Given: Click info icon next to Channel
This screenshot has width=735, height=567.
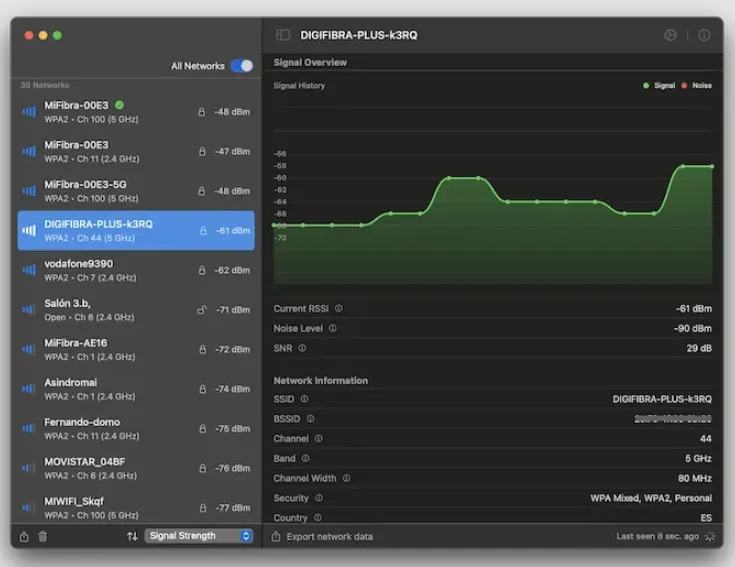Looking at the screenshot, I should (319, 439).
